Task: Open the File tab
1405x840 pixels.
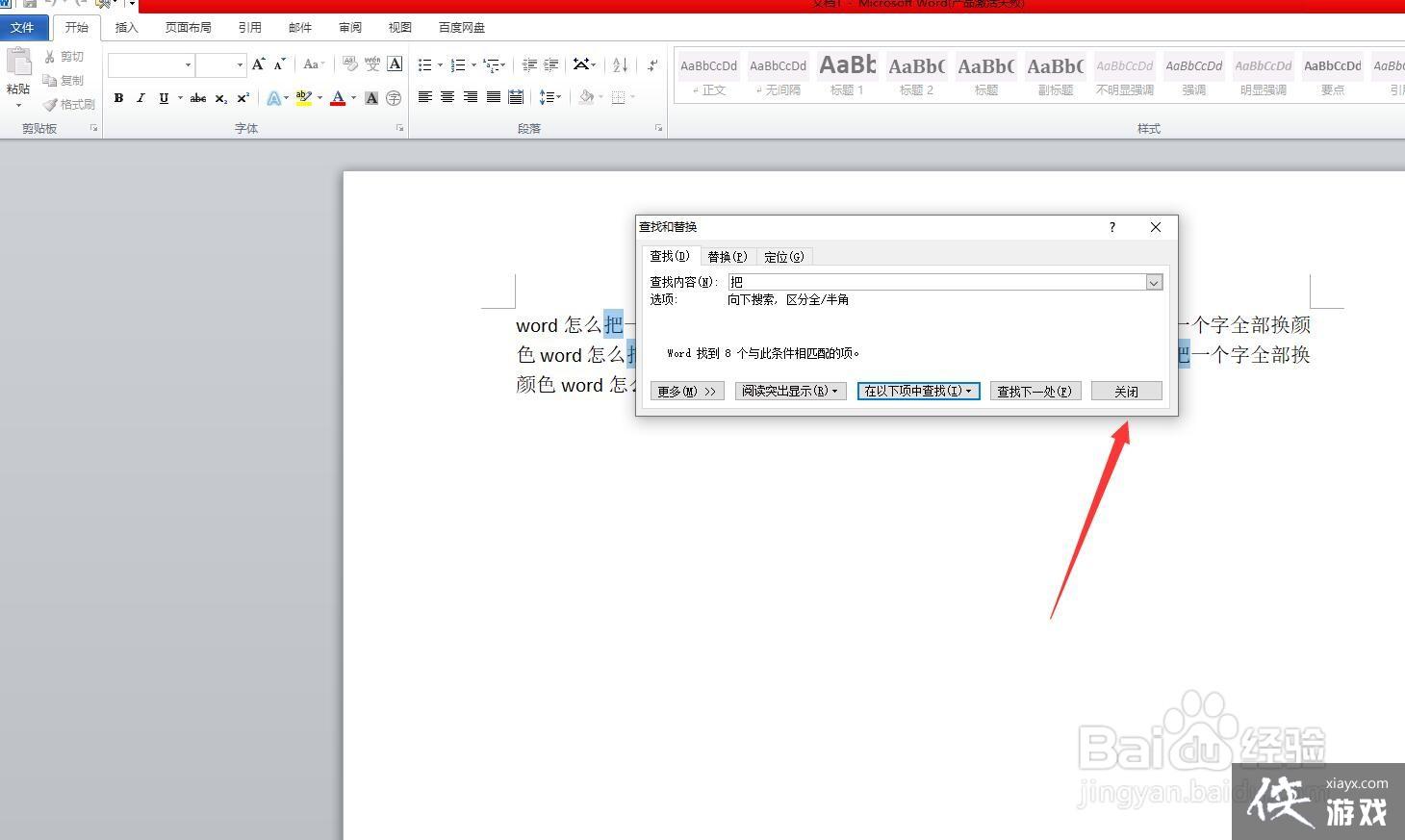Action: (22, 27)
